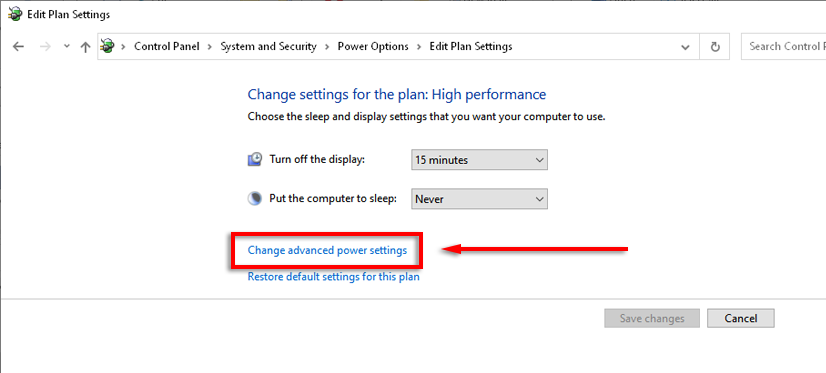Navigate to Power Options breadcrumb
The image size is (826, 373).
click(373, 46)
